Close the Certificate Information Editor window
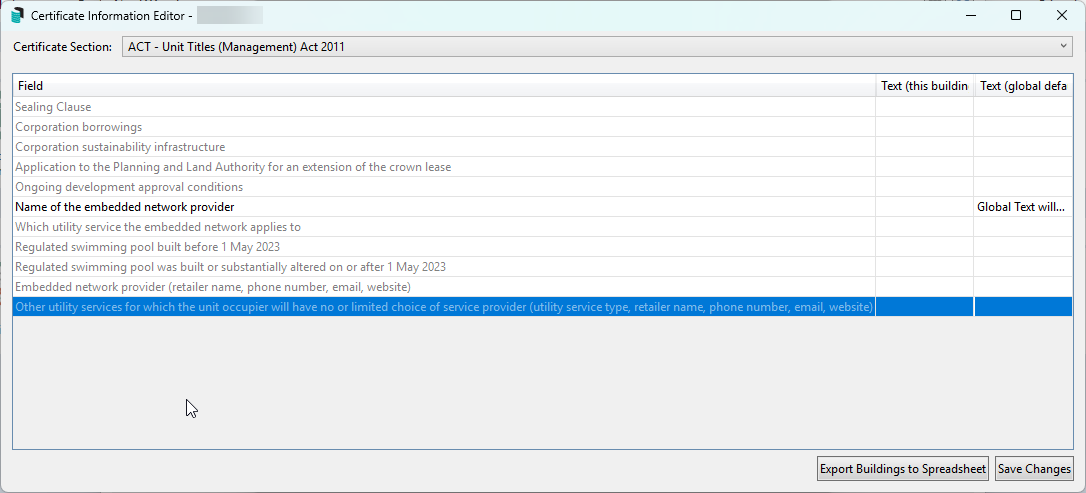1086x493 pixels. click(1061, 15)
